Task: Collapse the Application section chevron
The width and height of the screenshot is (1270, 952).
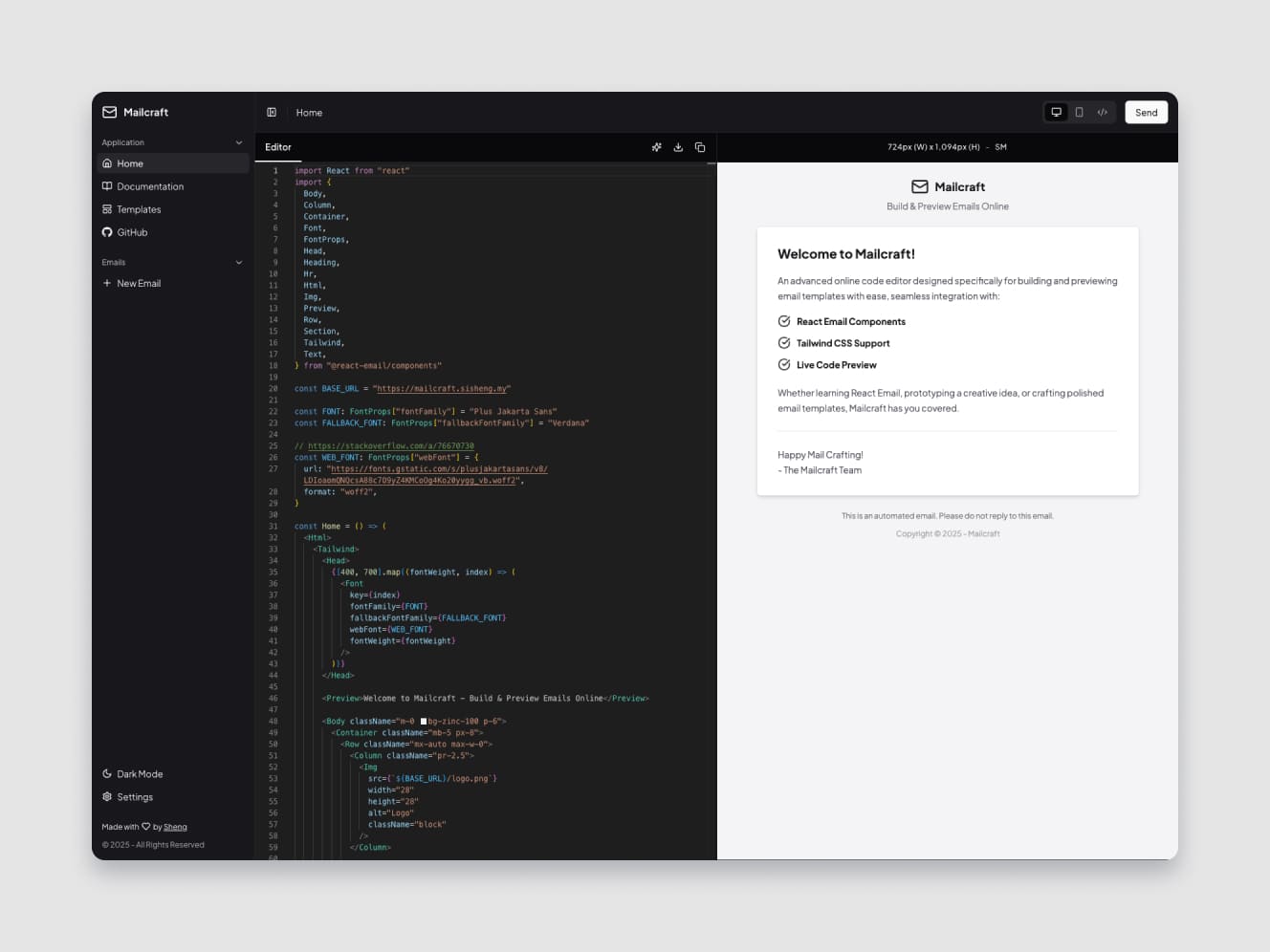Action: pos(239,142)
